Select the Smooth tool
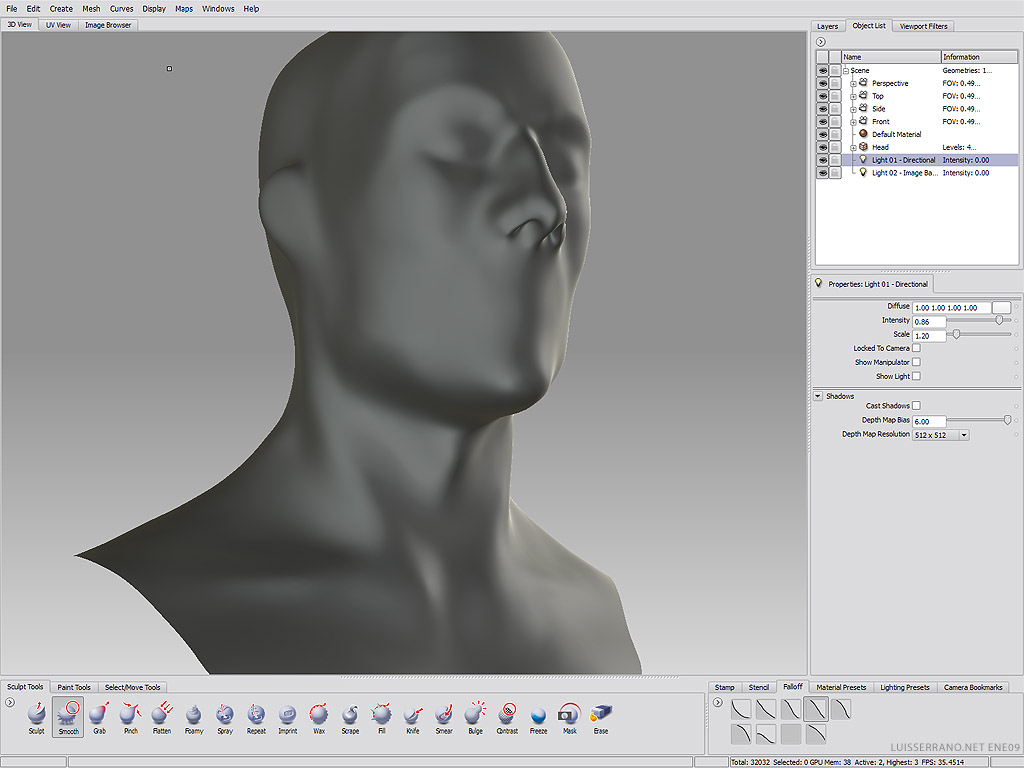Viewport: 1024px width, 768px height. pyautogui.click(x=68, y=717)
